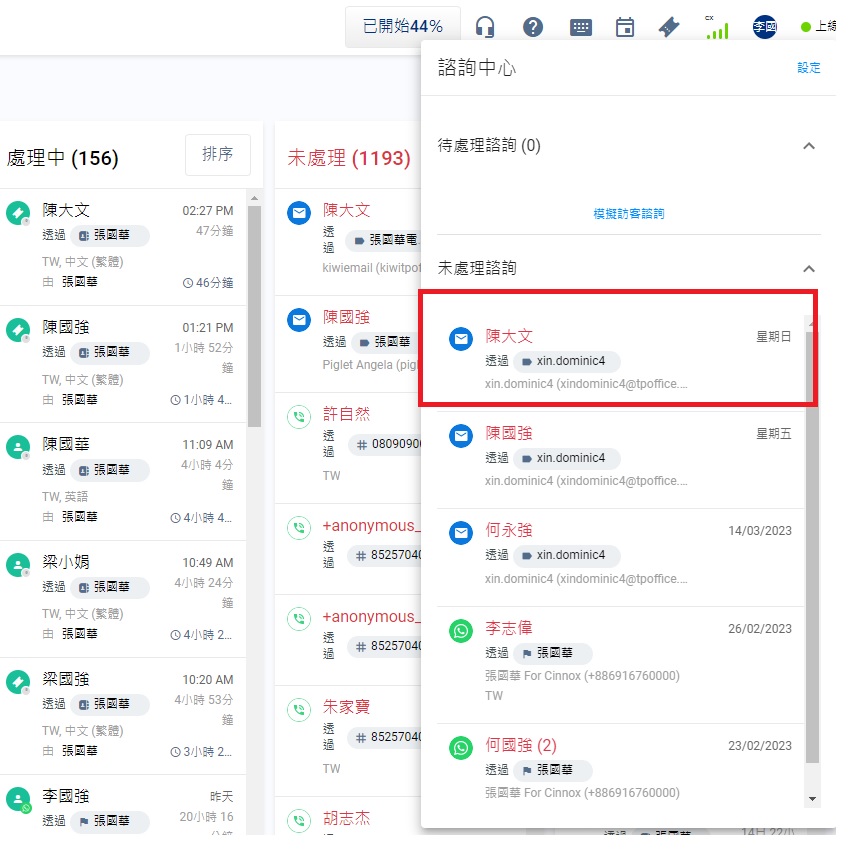Open 設定 link in enquiry center
853x849 pixels.
point(808,67)
